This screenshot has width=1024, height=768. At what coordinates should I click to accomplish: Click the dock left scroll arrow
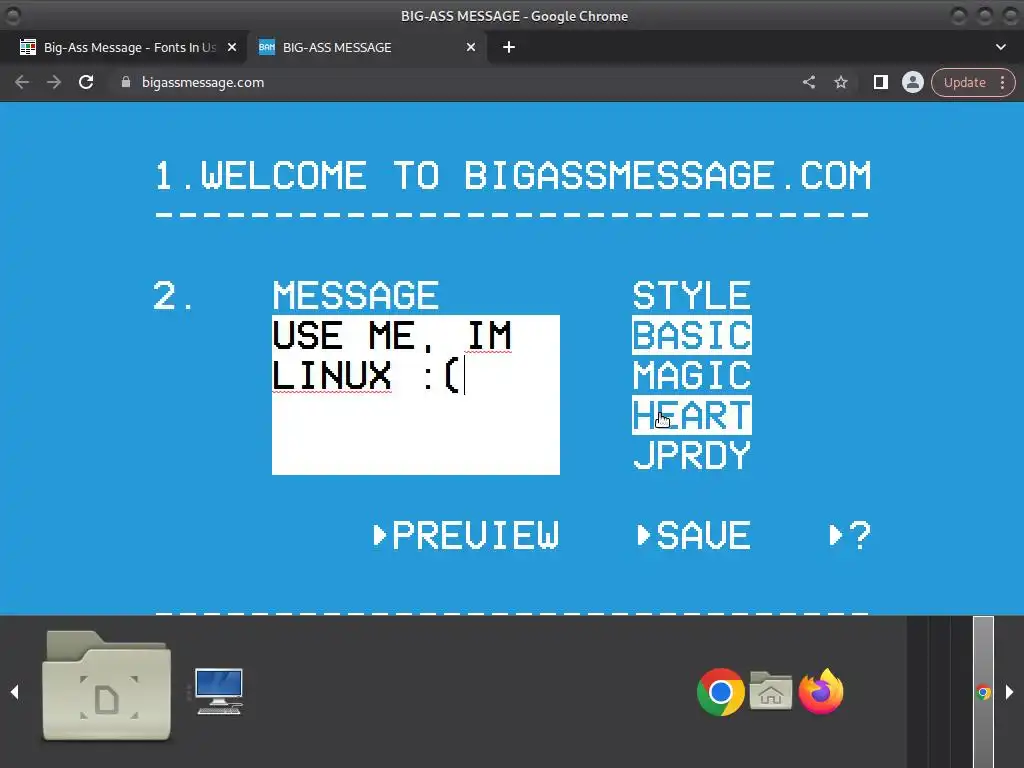14,692
